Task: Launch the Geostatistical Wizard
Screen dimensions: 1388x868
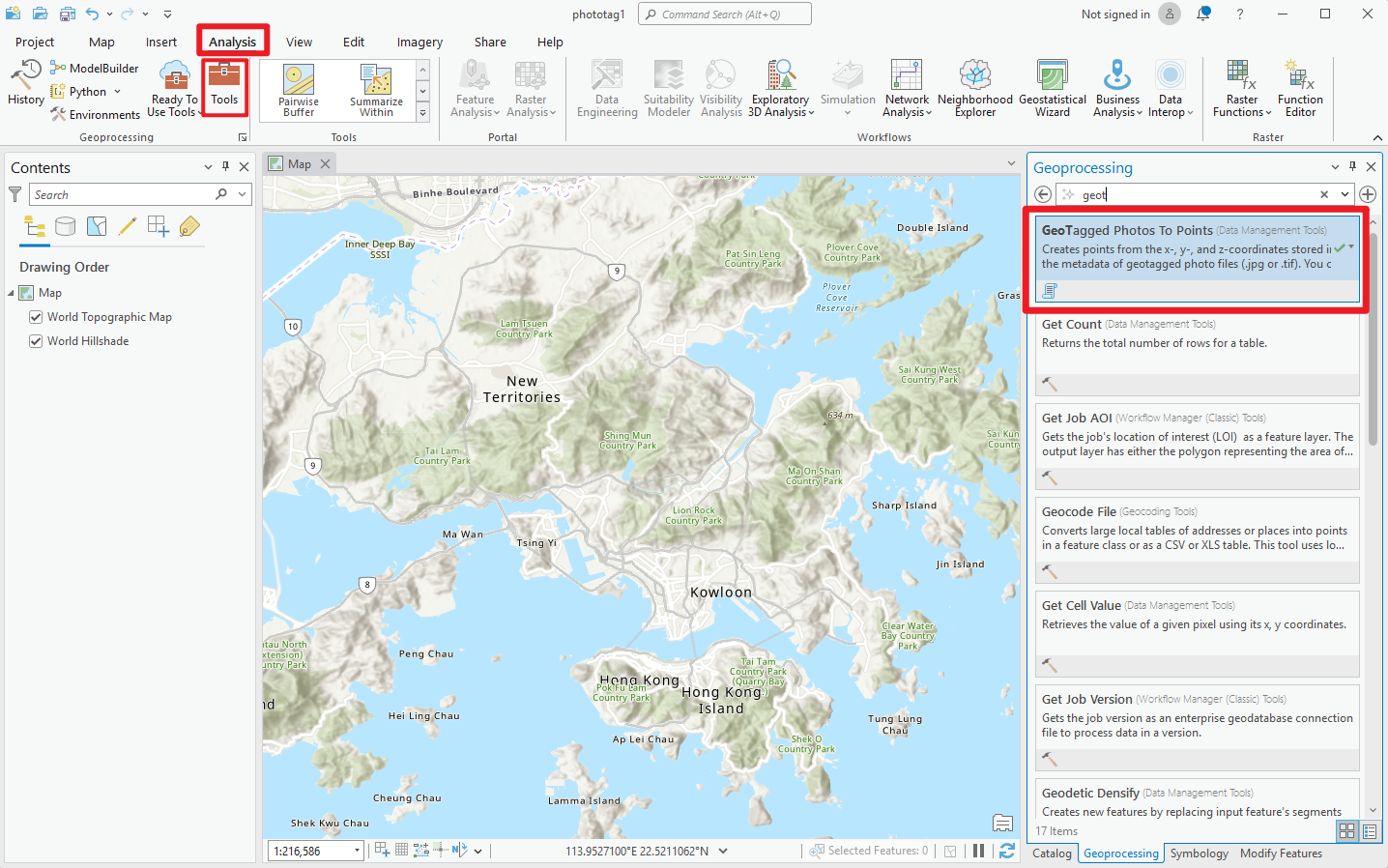Action: 1053,89
